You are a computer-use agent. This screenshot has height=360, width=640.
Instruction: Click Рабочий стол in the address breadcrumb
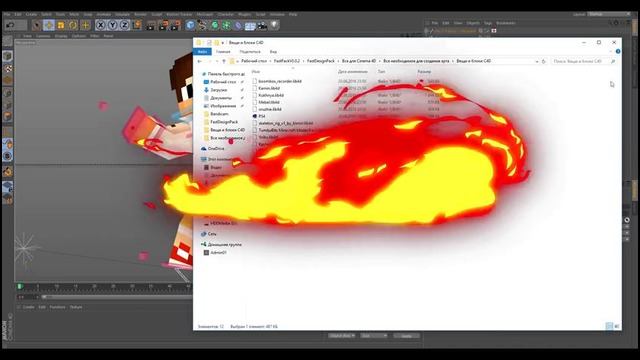tap(254, 61)
